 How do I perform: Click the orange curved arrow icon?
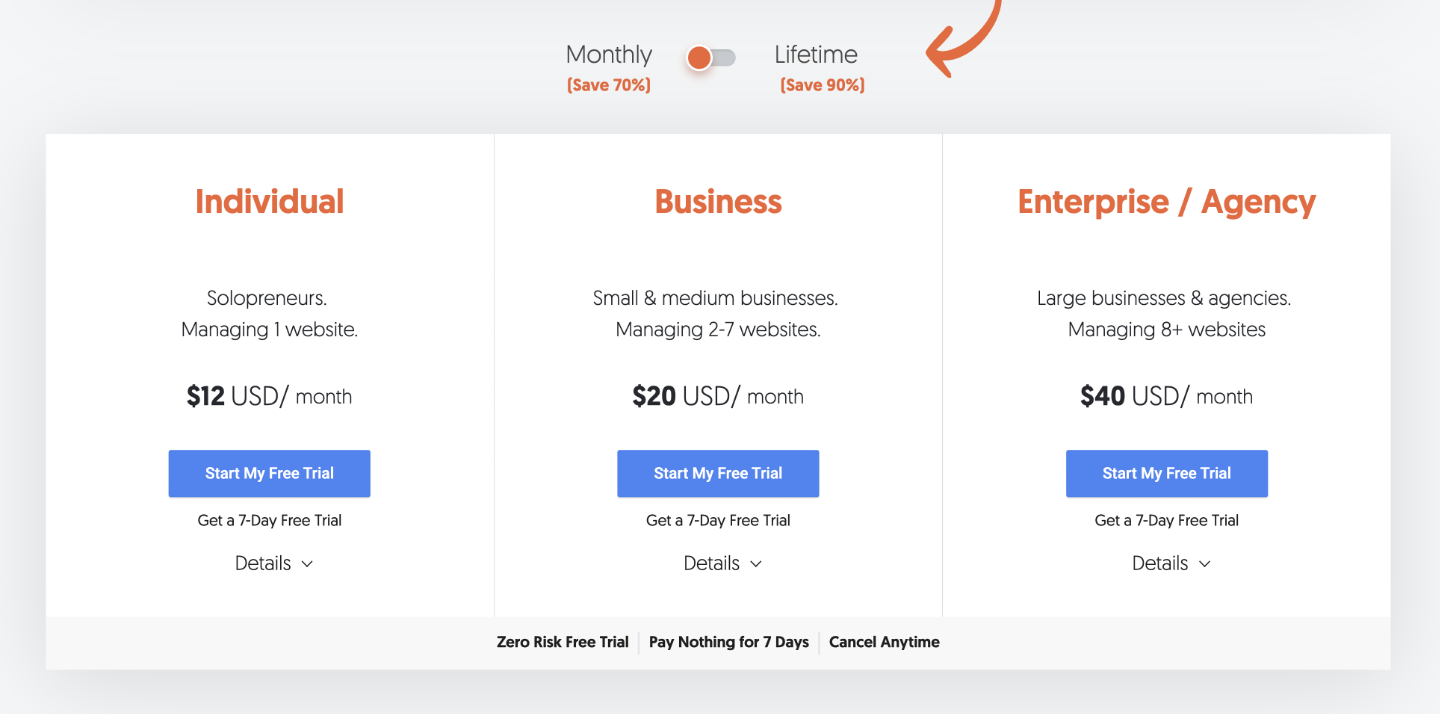click(960, 40)
